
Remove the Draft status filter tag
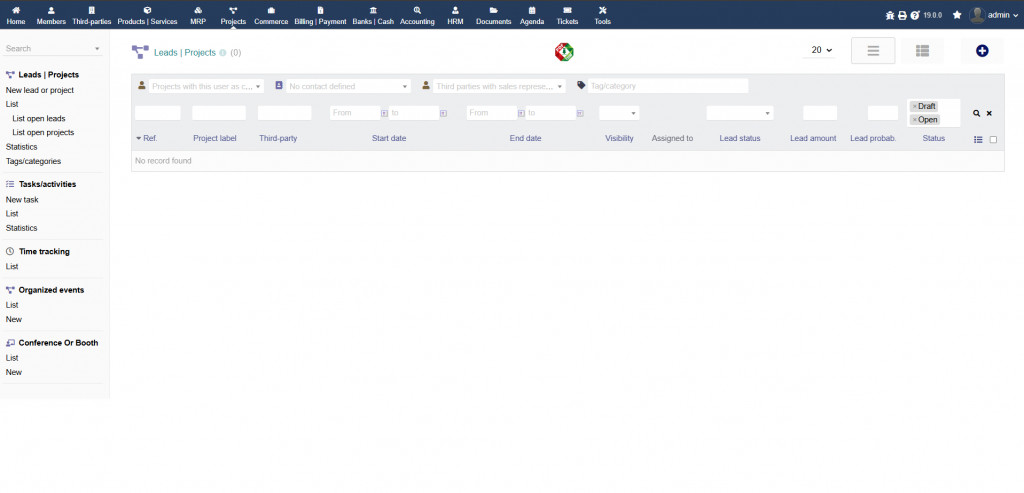914,106
